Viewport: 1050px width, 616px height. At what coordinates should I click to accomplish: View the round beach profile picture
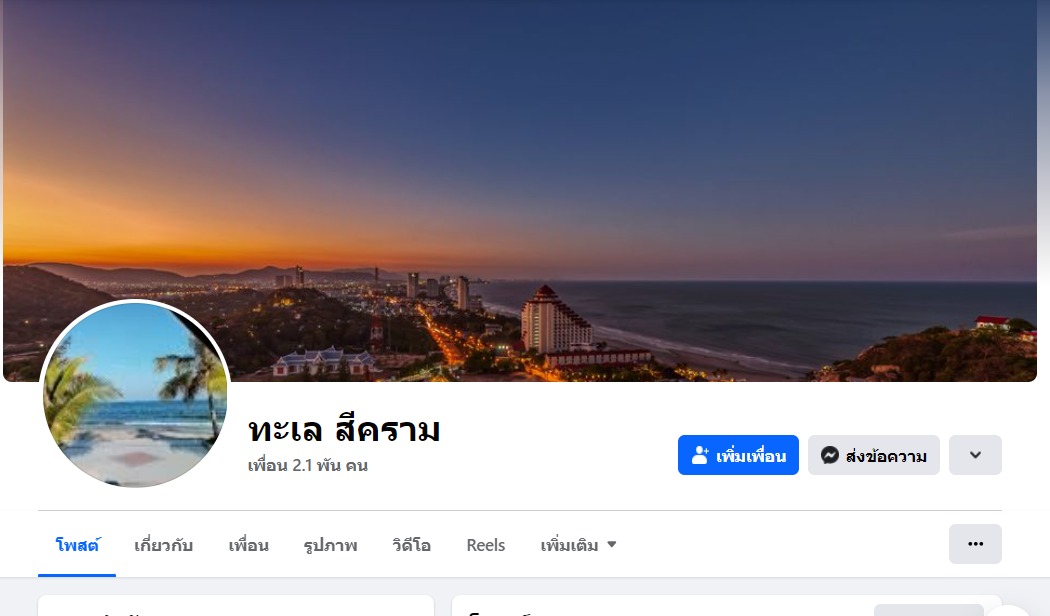click(135, 394)
